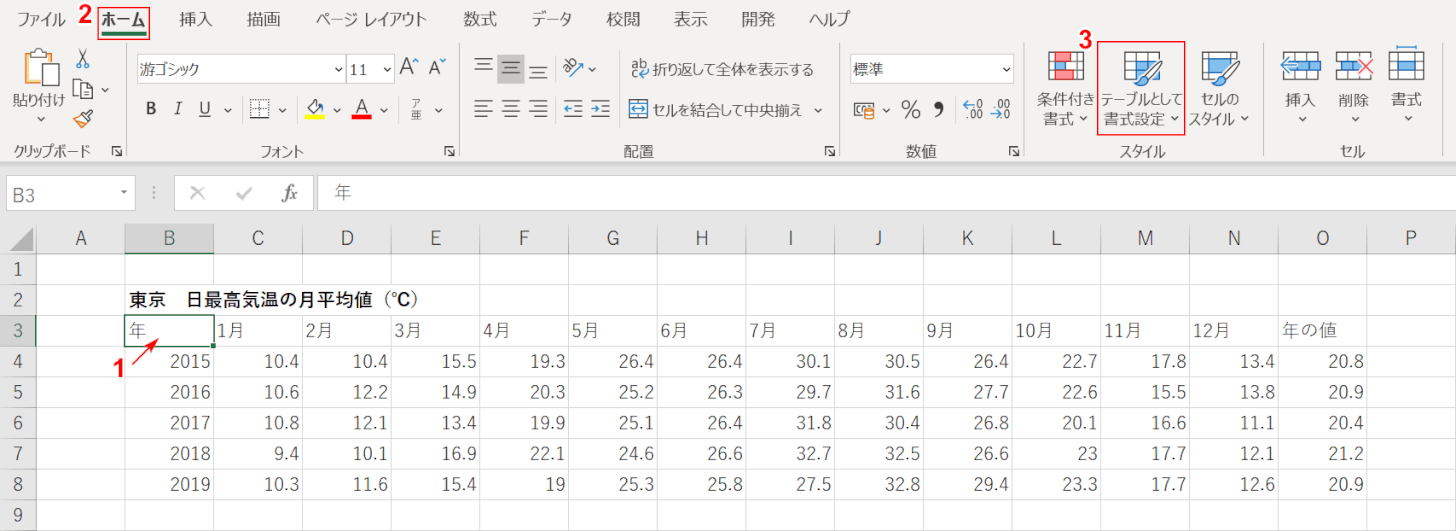
Task: Open the ファイル tab
Action: [42, 19]
